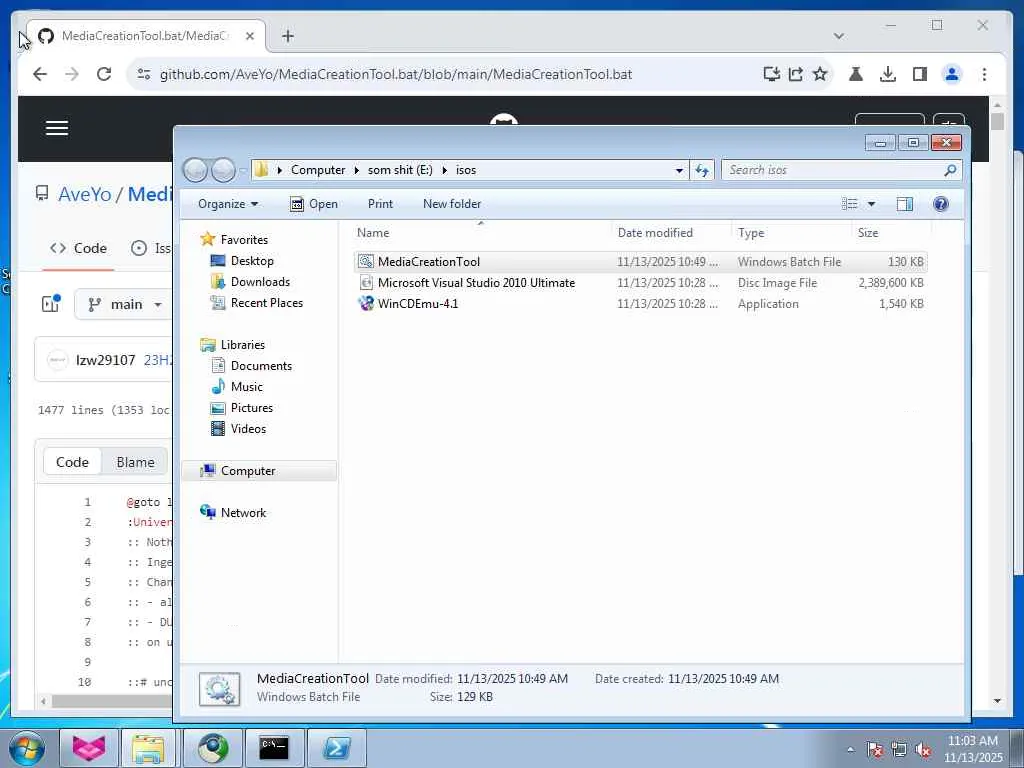Click the browser back arrow
Image resolution: width=1024 pixels, height=768 pixels.
(40, 74)
